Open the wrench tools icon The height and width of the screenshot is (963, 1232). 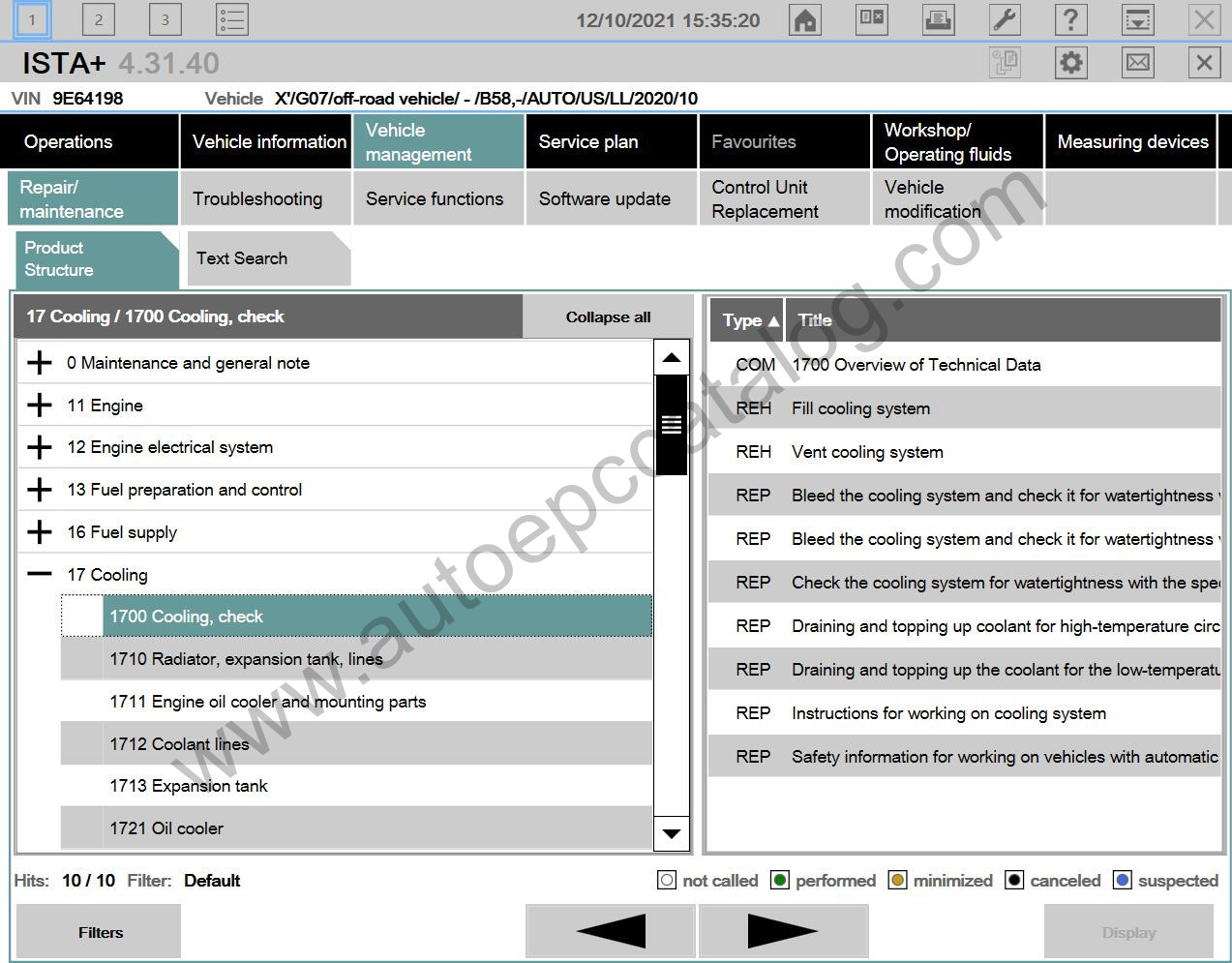(1005, 19)
